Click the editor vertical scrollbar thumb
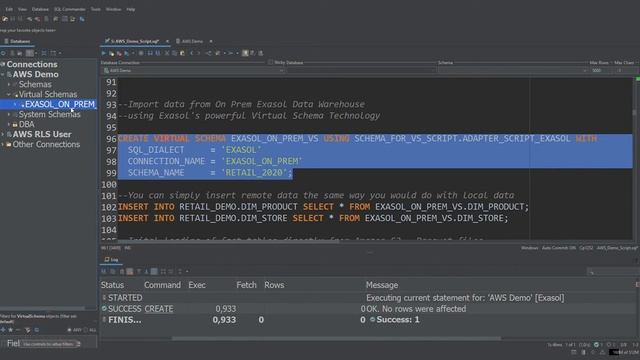Viewport: 640px width, 360px height. (634, 112)
